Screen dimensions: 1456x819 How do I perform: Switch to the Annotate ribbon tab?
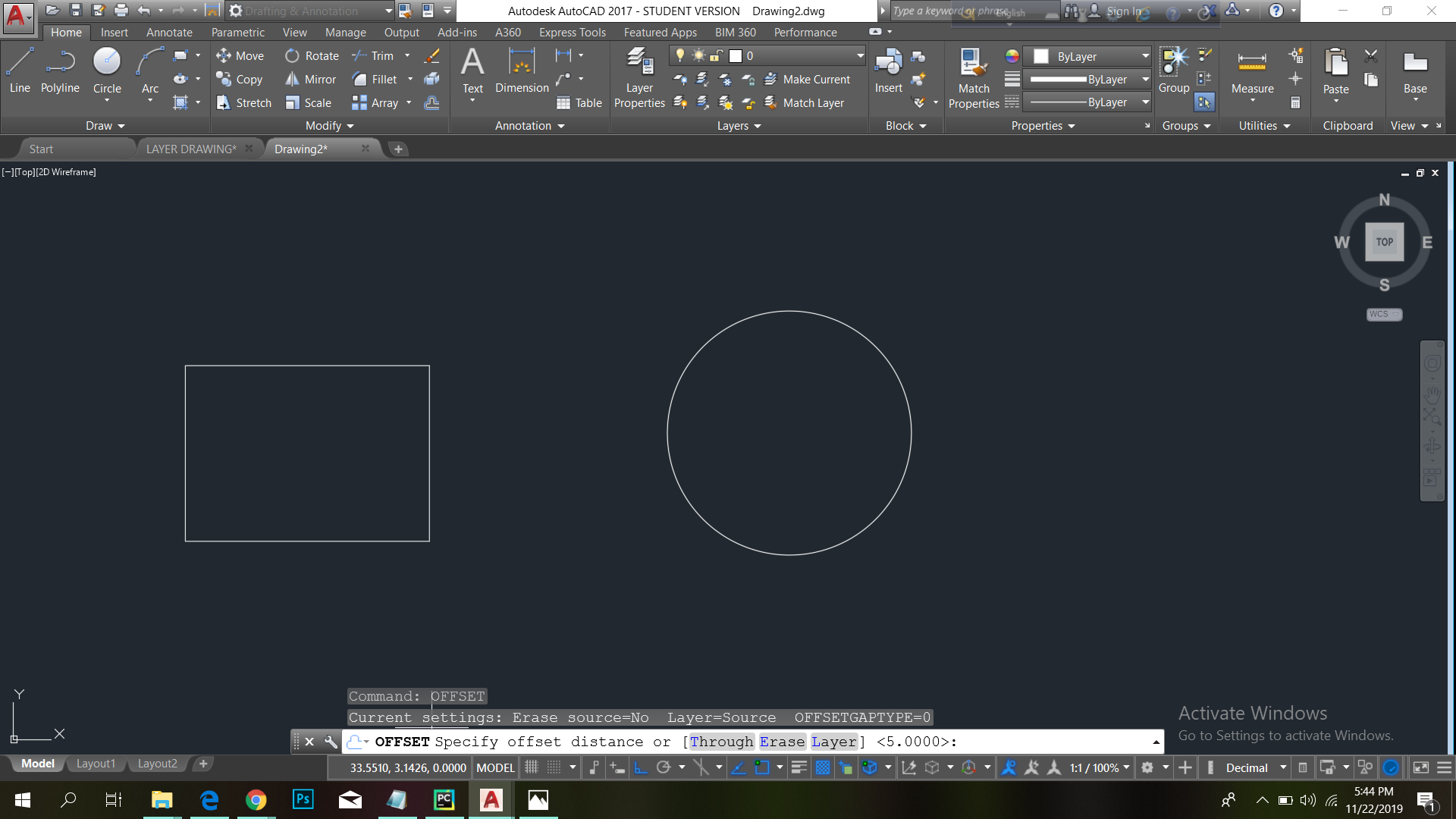pyautogui.click(x=169, y=32)
